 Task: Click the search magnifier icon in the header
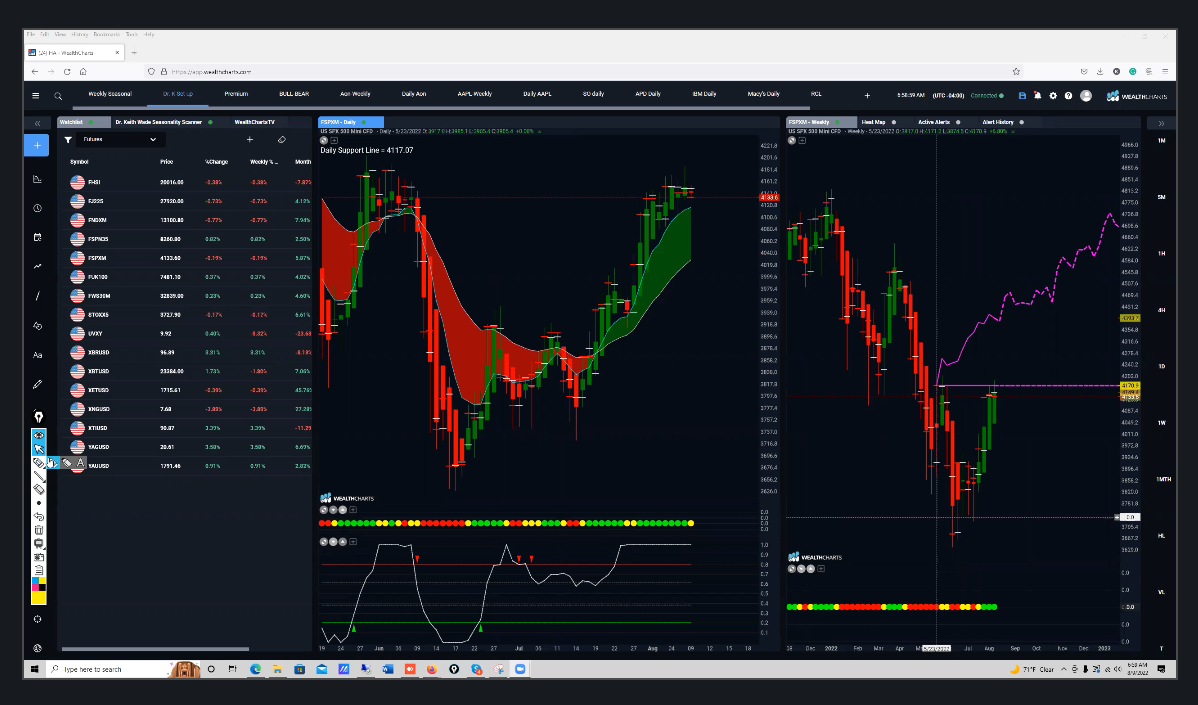click(x=58, y=96)
